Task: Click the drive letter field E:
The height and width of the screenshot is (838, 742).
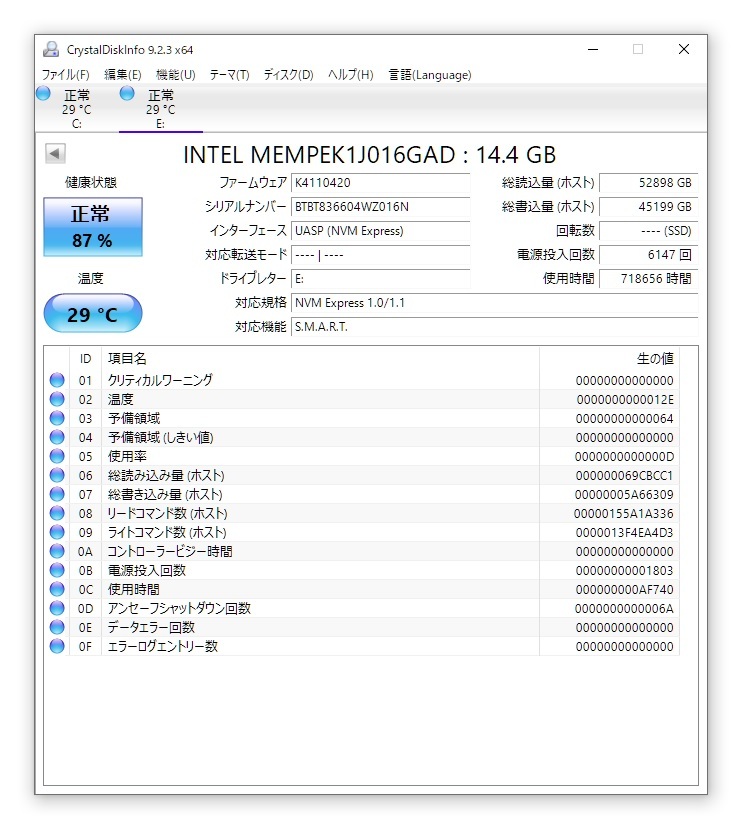Action: pyautogui.click(x=381, y=279)
